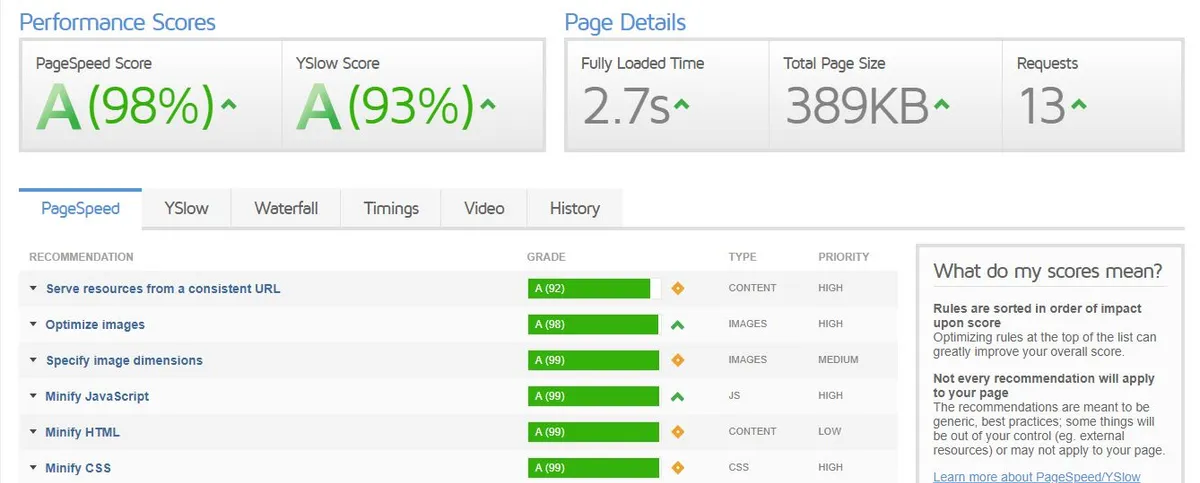Click orange diamond icon for consistent URL row
Viewport: 1200px width, 483px height.
677,289
